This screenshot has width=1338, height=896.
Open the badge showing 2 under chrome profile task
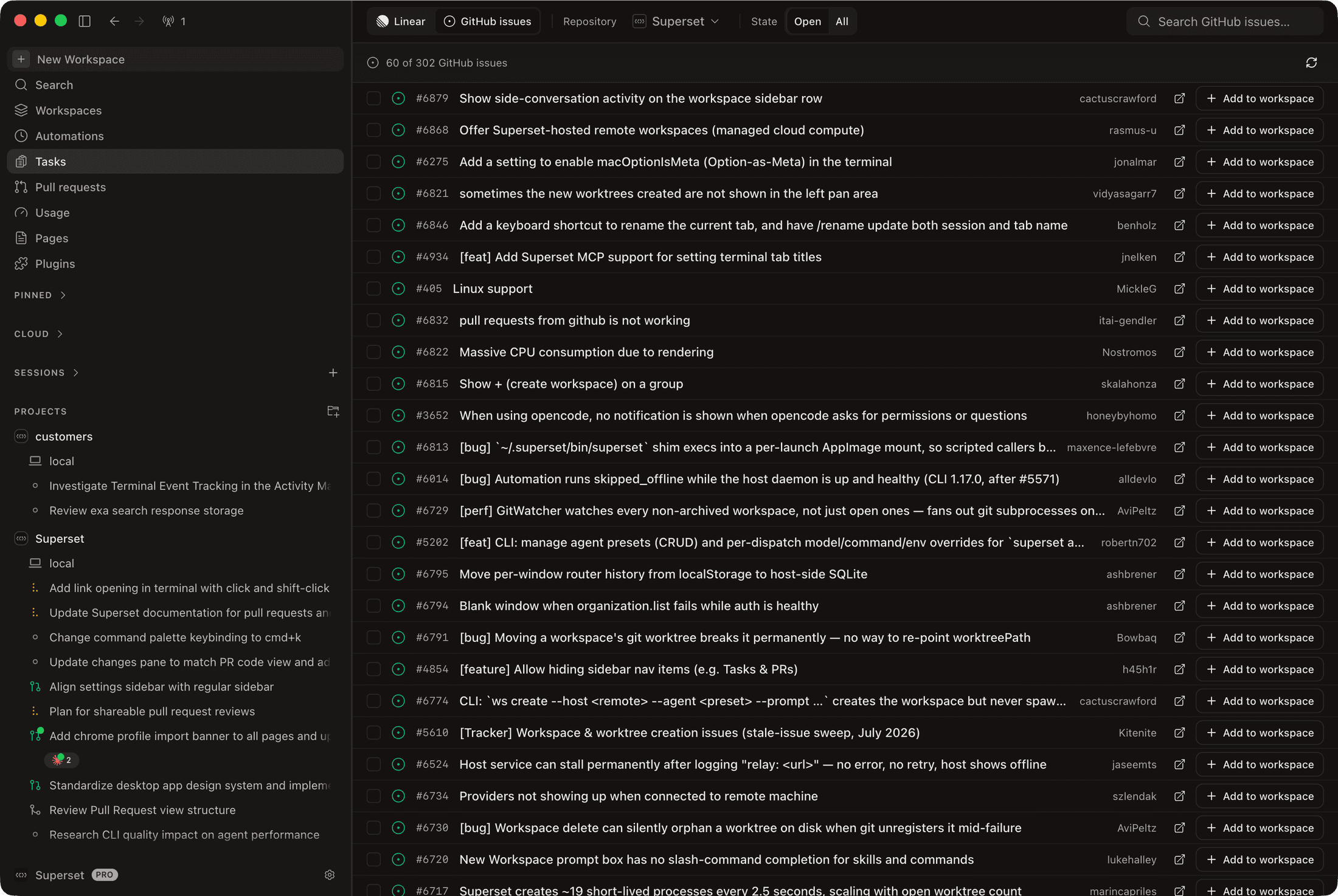62,760
